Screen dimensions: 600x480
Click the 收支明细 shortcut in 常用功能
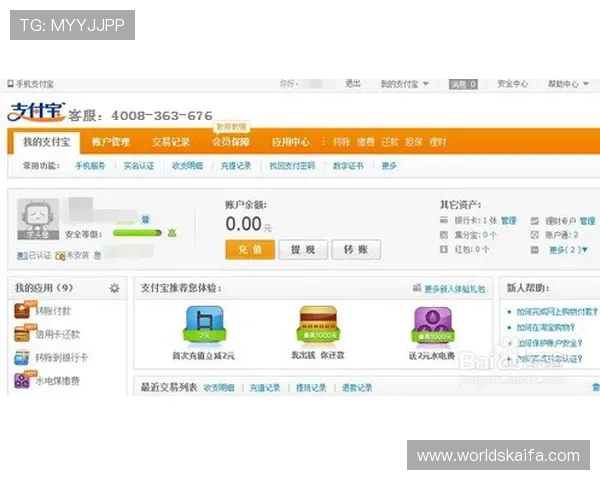coord(187,166)
